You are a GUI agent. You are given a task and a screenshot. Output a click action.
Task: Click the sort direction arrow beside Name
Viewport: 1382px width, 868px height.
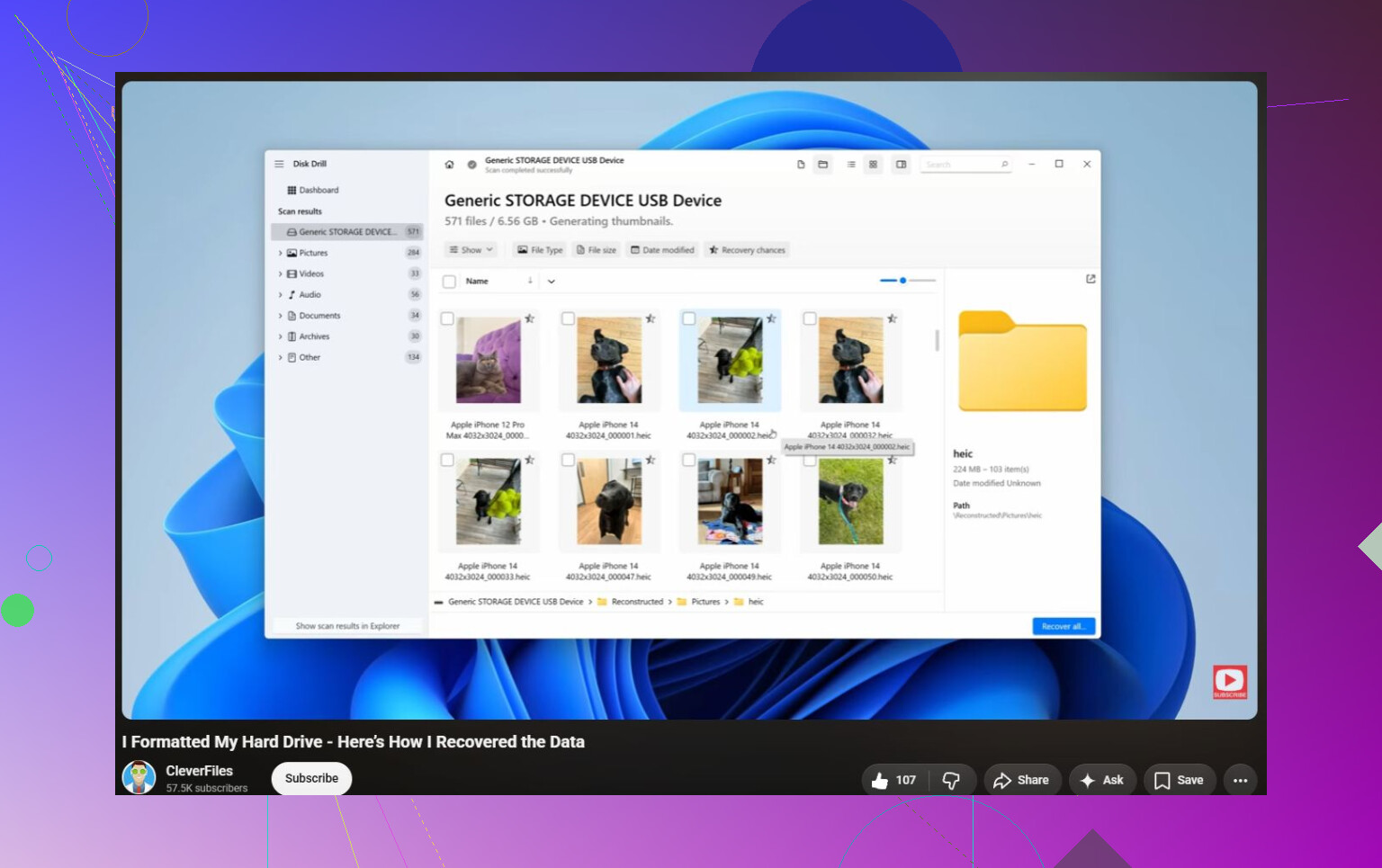530,281
